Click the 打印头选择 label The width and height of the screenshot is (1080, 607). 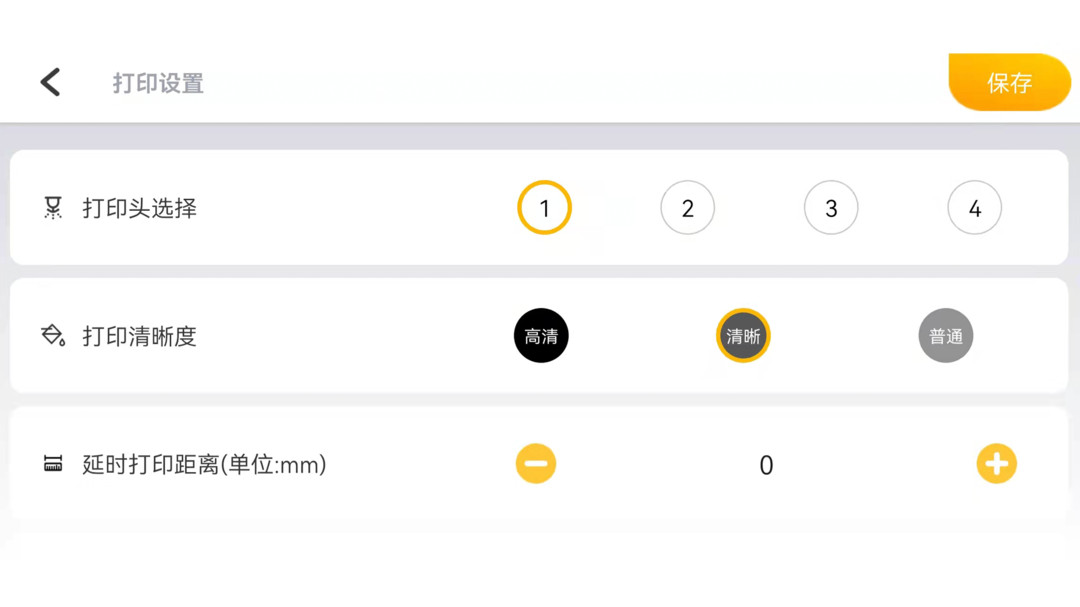coord(140,208)
